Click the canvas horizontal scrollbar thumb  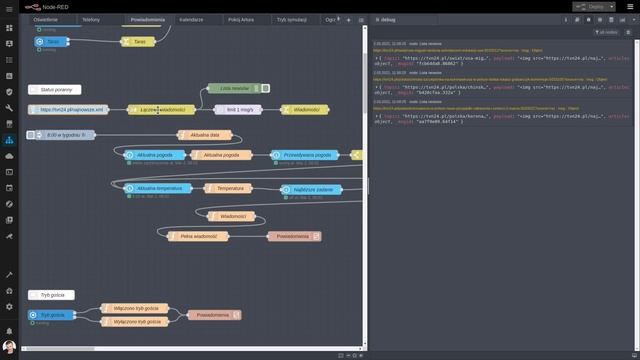click(x=60, y=349)
